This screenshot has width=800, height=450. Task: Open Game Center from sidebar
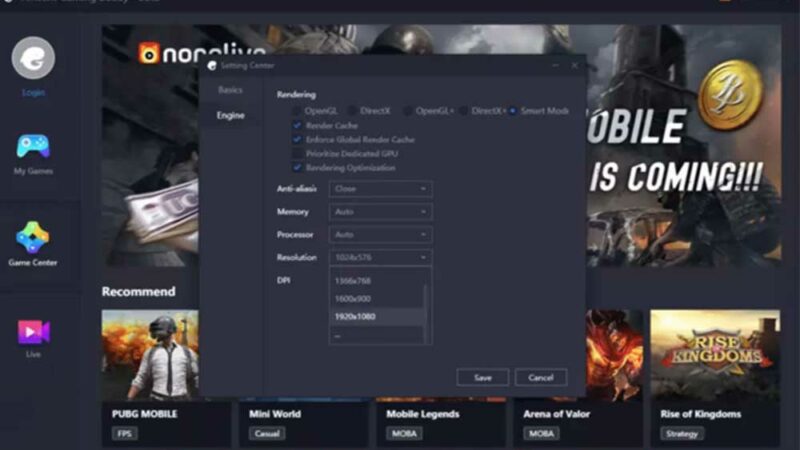[33, 244]
